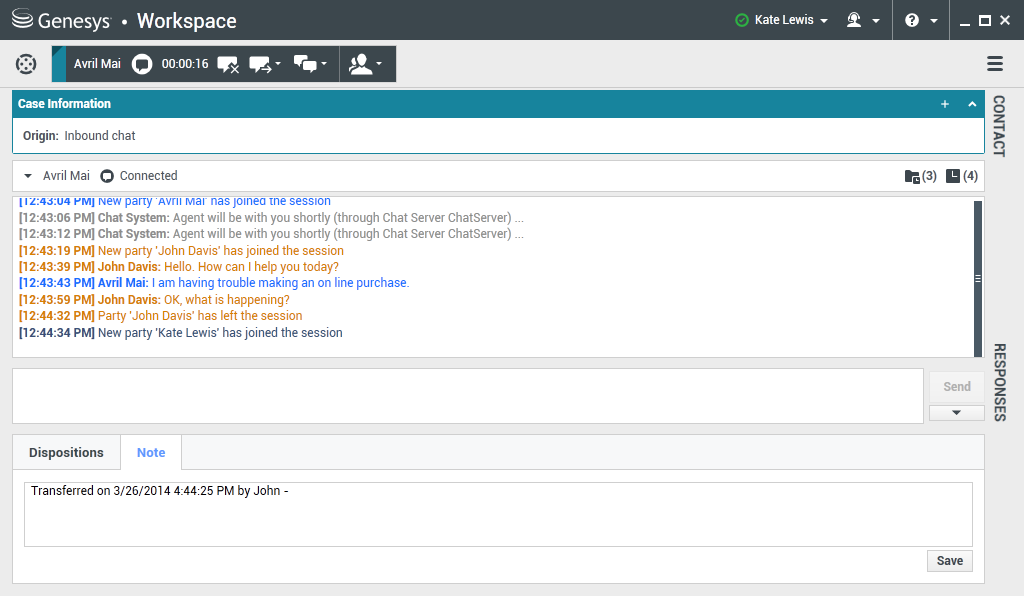Viewport: 1024px width, 596px height.
Task: Click the Team Communicator wheel icon
Action: pyautogui.click(x=26, y=64)
